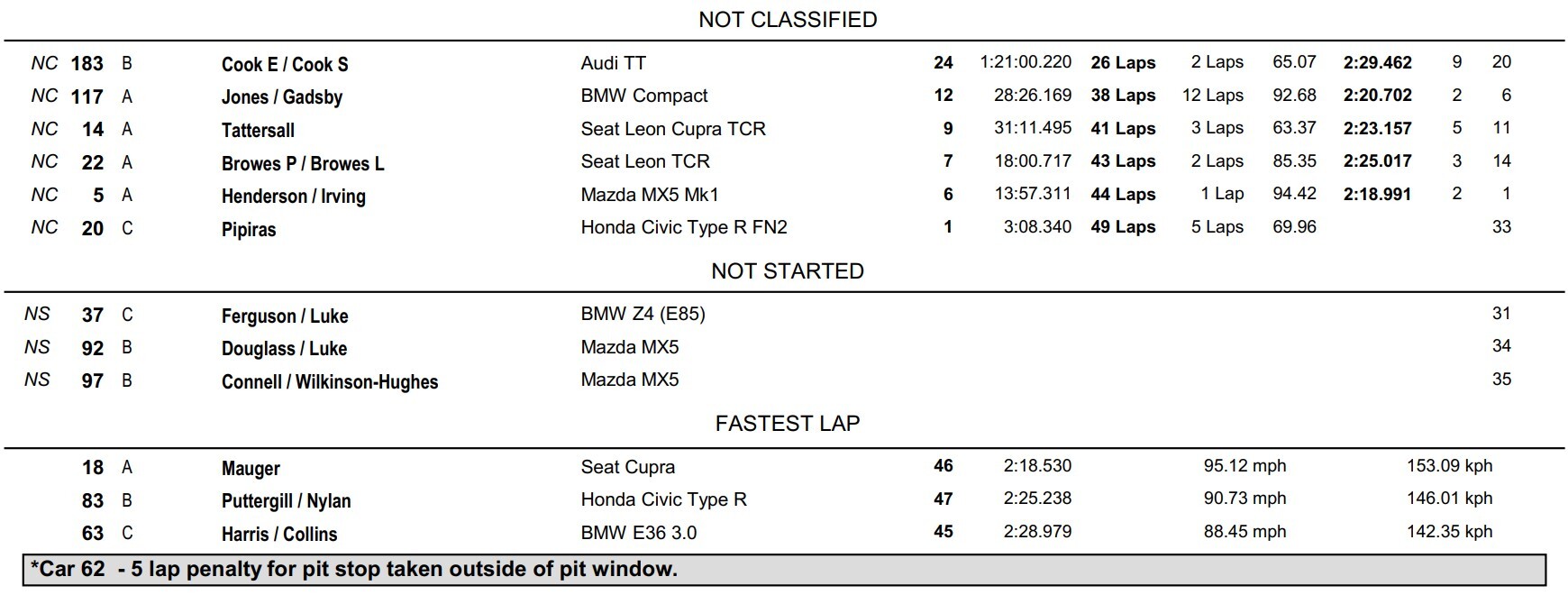Select Henderson / Irving best lap 2:18.991
The height and width of the screenshot is (595, 1568).
coord(1377,194)
